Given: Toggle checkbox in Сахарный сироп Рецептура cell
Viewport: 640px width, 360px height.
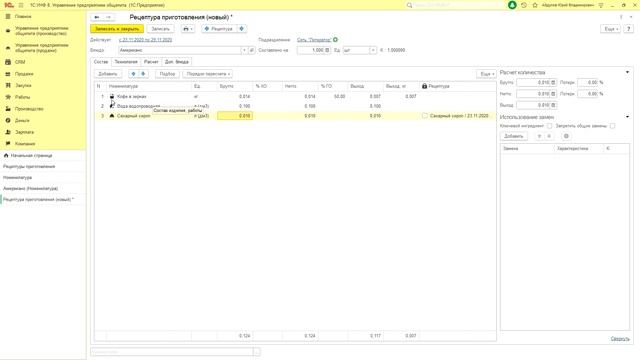Looking at the screenshot, I should point(424,116).
